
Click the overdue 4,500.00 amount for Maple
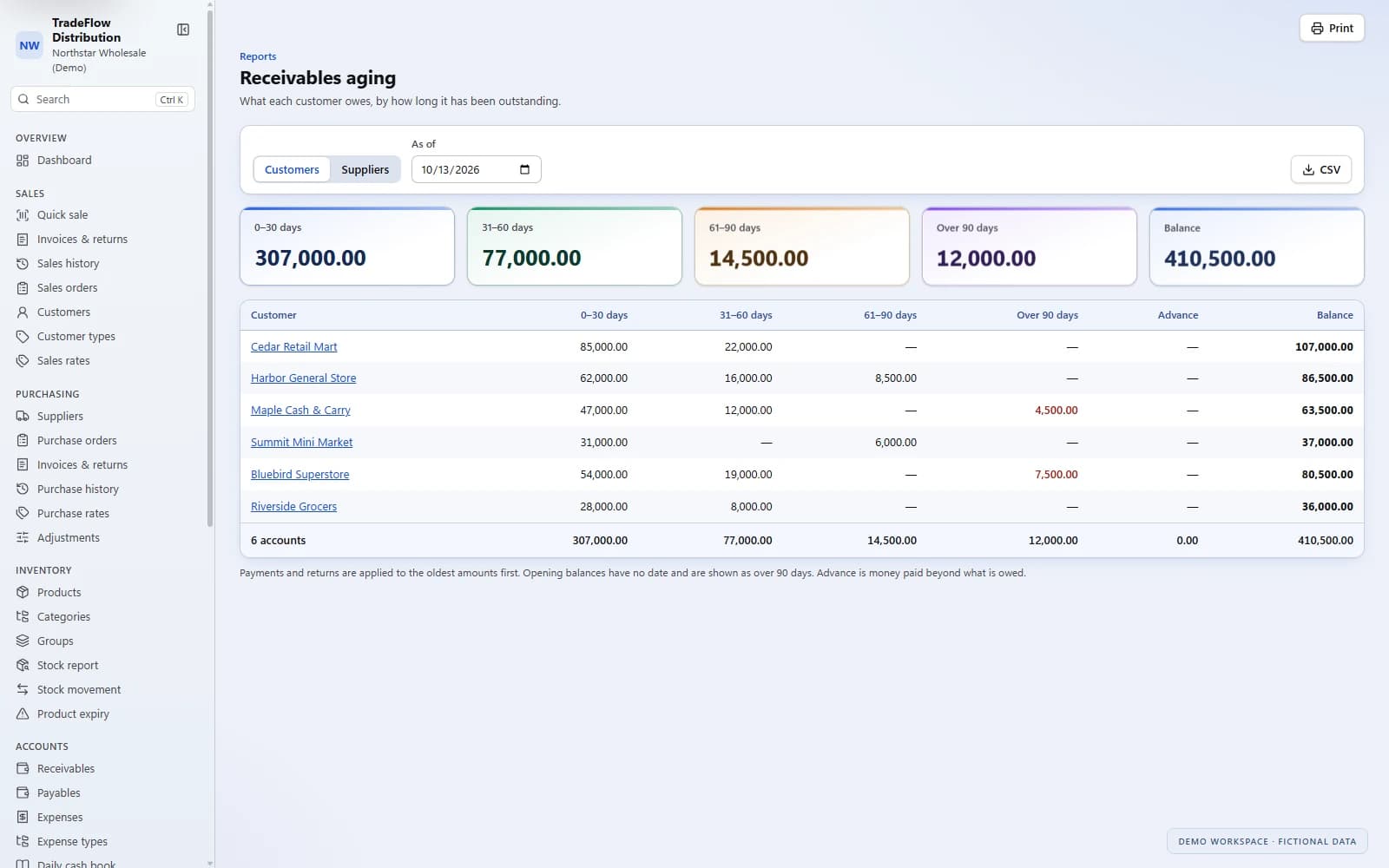point(1056,411)
